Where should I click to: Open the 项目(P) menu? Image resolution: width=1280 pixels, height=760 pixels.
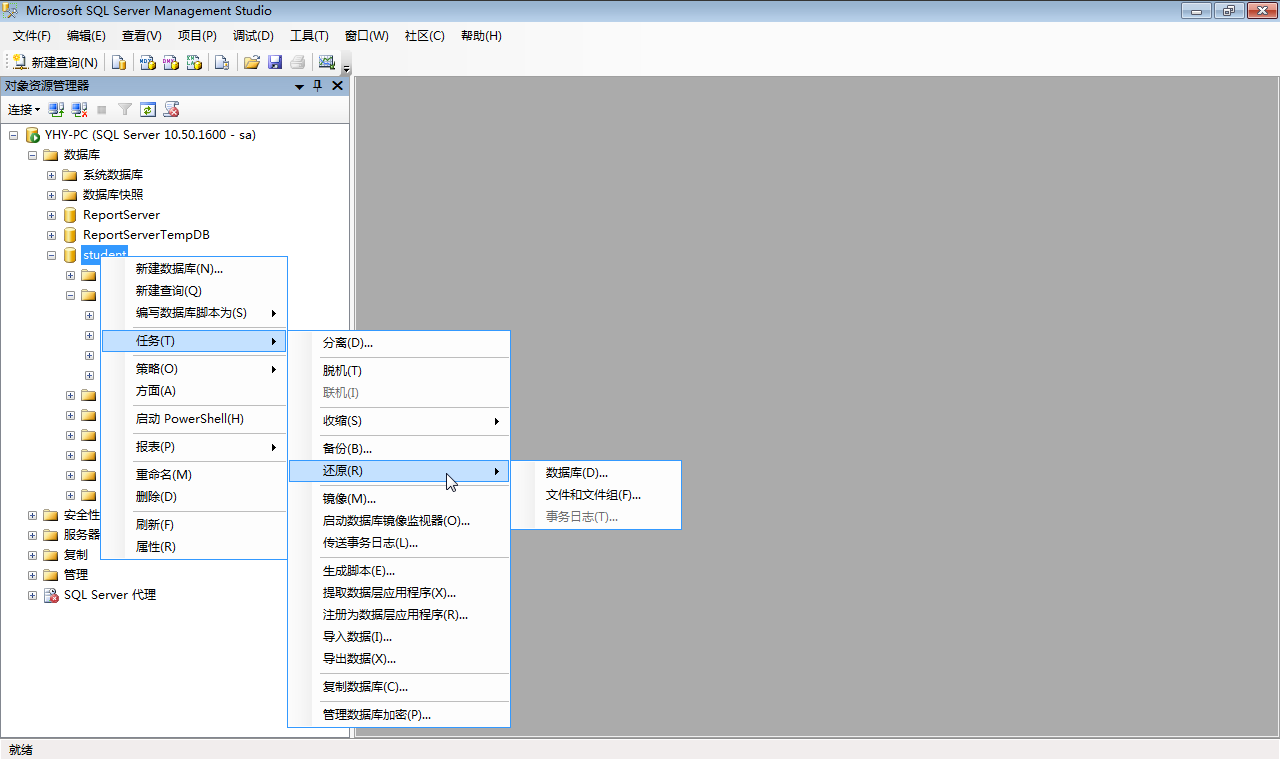[197, 35]
